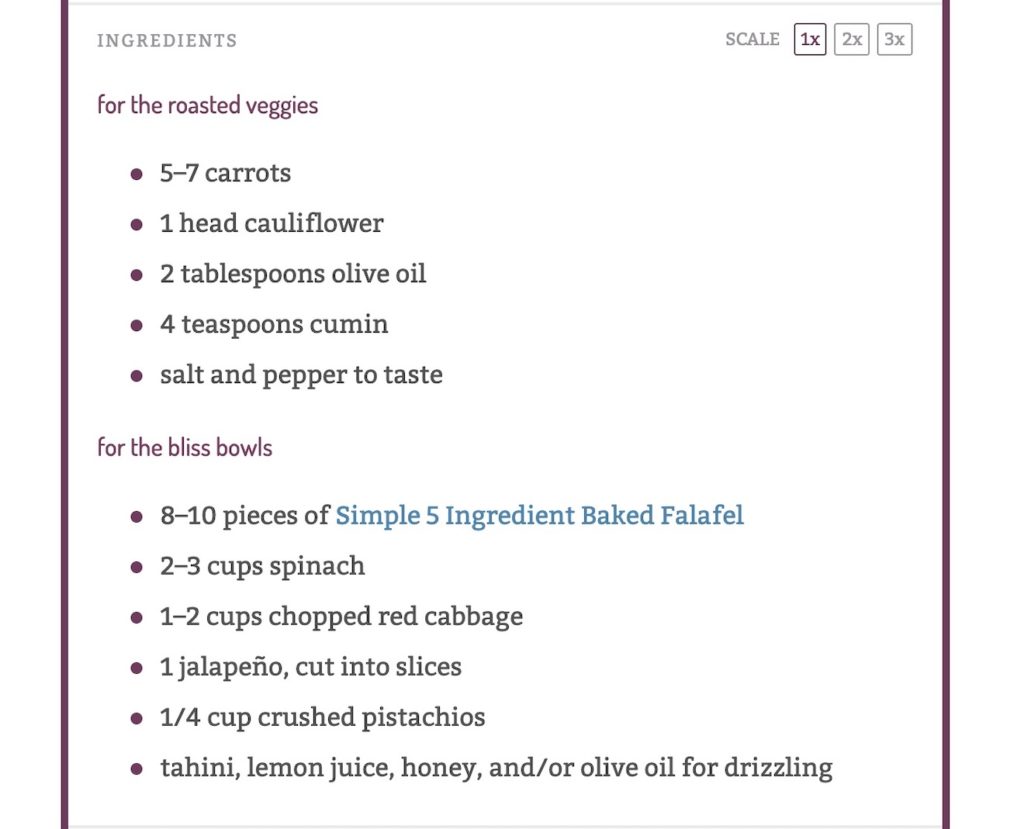Click the "8–10 pieces of" text

tap(244, 515)
